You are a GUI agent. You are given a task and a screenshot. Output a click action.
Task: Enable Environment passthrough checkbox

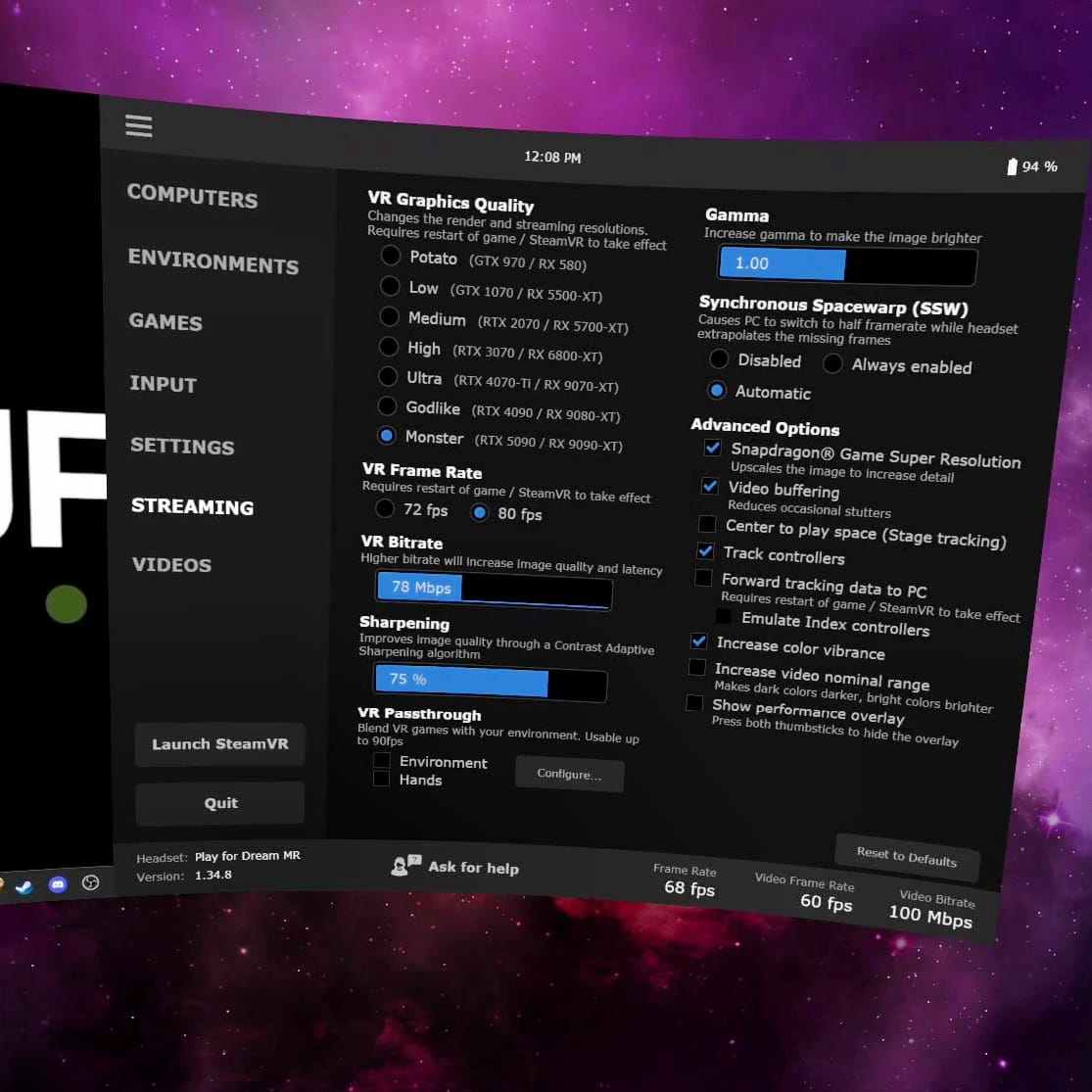pyautogui.click(x=382, y=761)
